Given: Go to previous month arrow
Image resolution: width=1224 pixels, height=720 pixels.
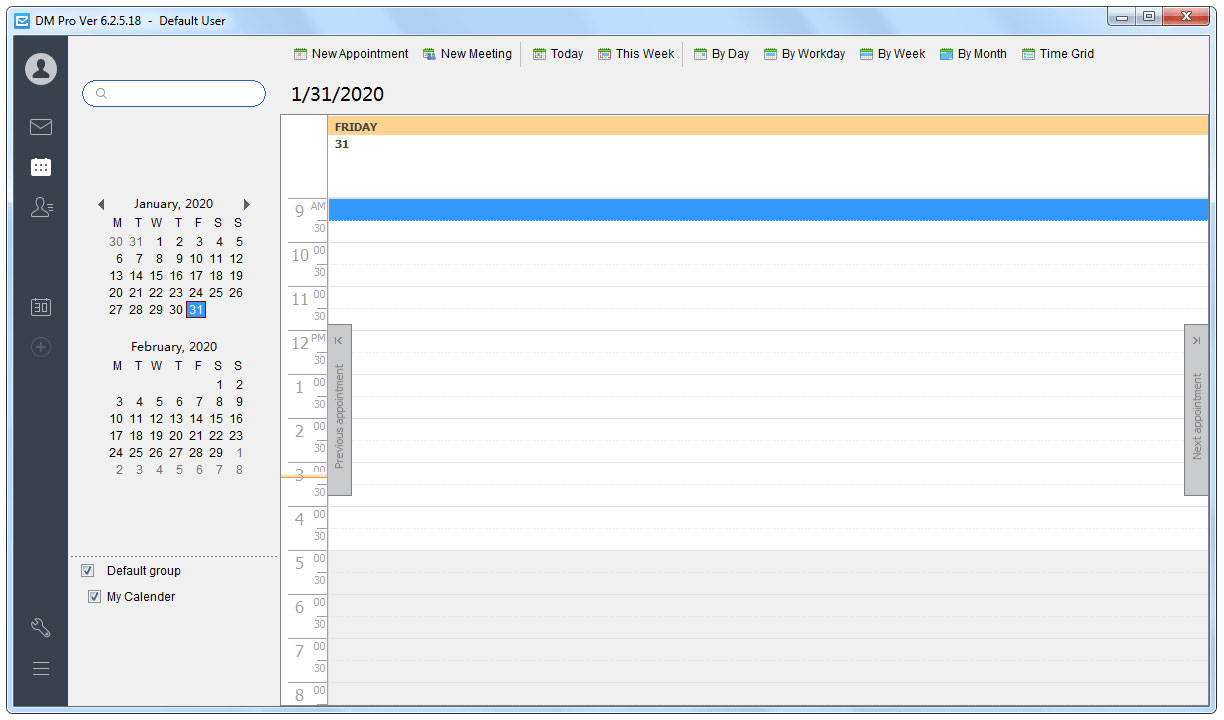Looking at the screenshot, I should pyautogui.click(x=101, y=204).
